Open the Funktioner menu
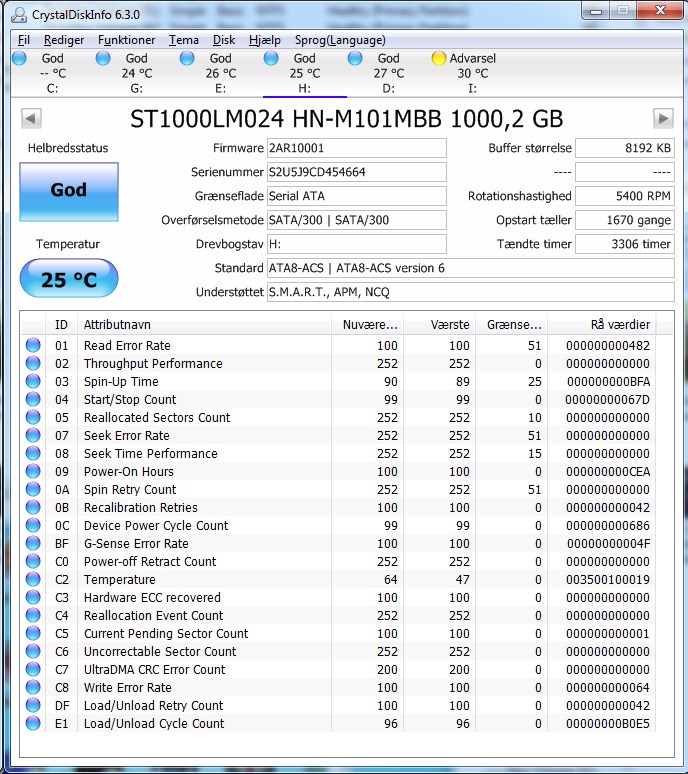The image size is (688, 774). (126, 40)
